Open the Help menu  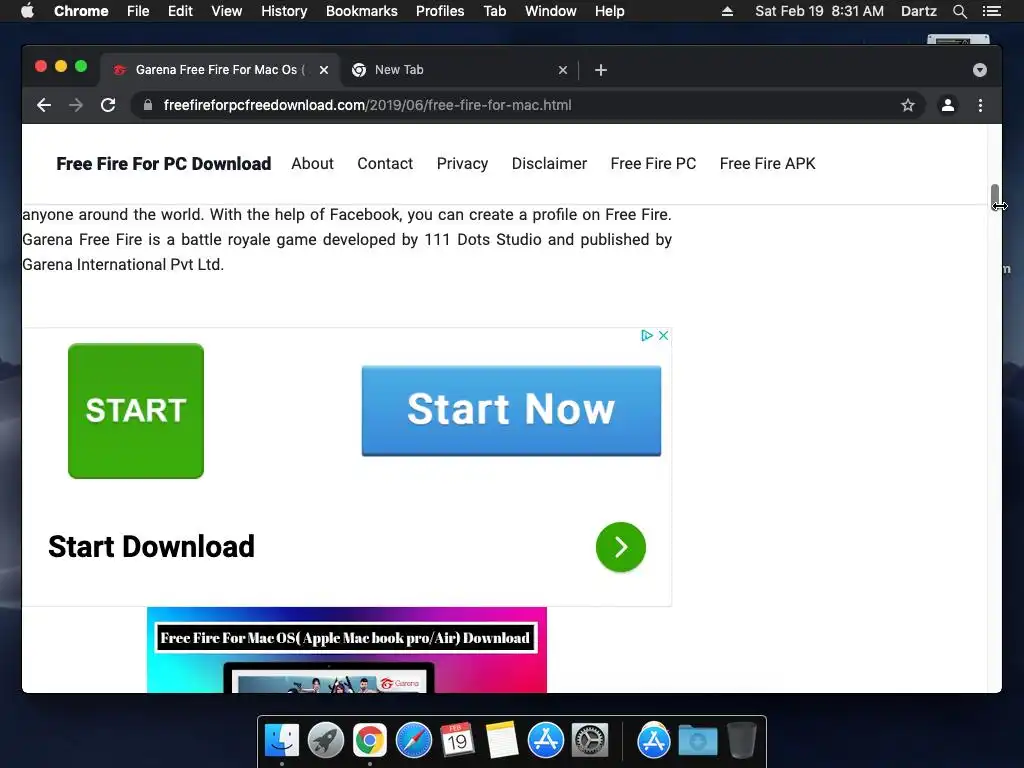(x=609, y=11)
